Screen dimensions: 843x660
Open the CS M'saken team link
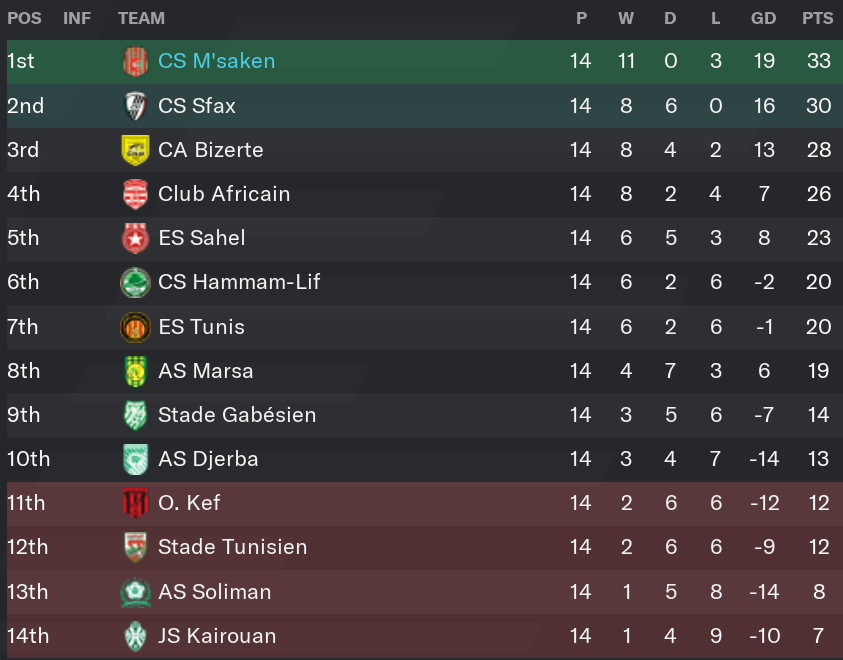(216, 61)
